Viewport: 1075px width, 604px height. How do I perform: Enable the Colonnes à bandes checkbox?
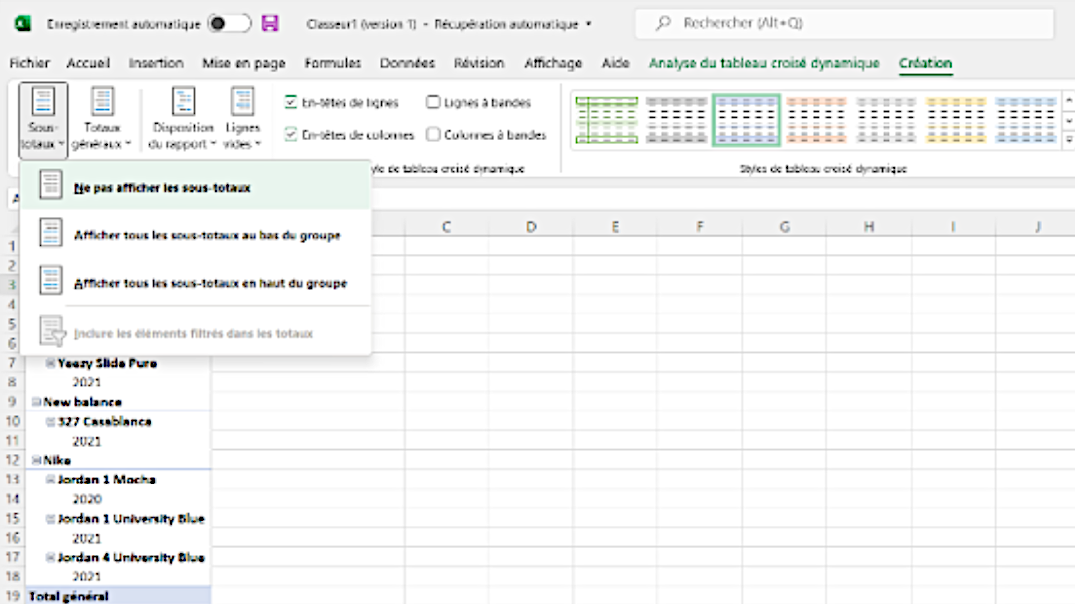pyautogui.click(x=433, y=134)
